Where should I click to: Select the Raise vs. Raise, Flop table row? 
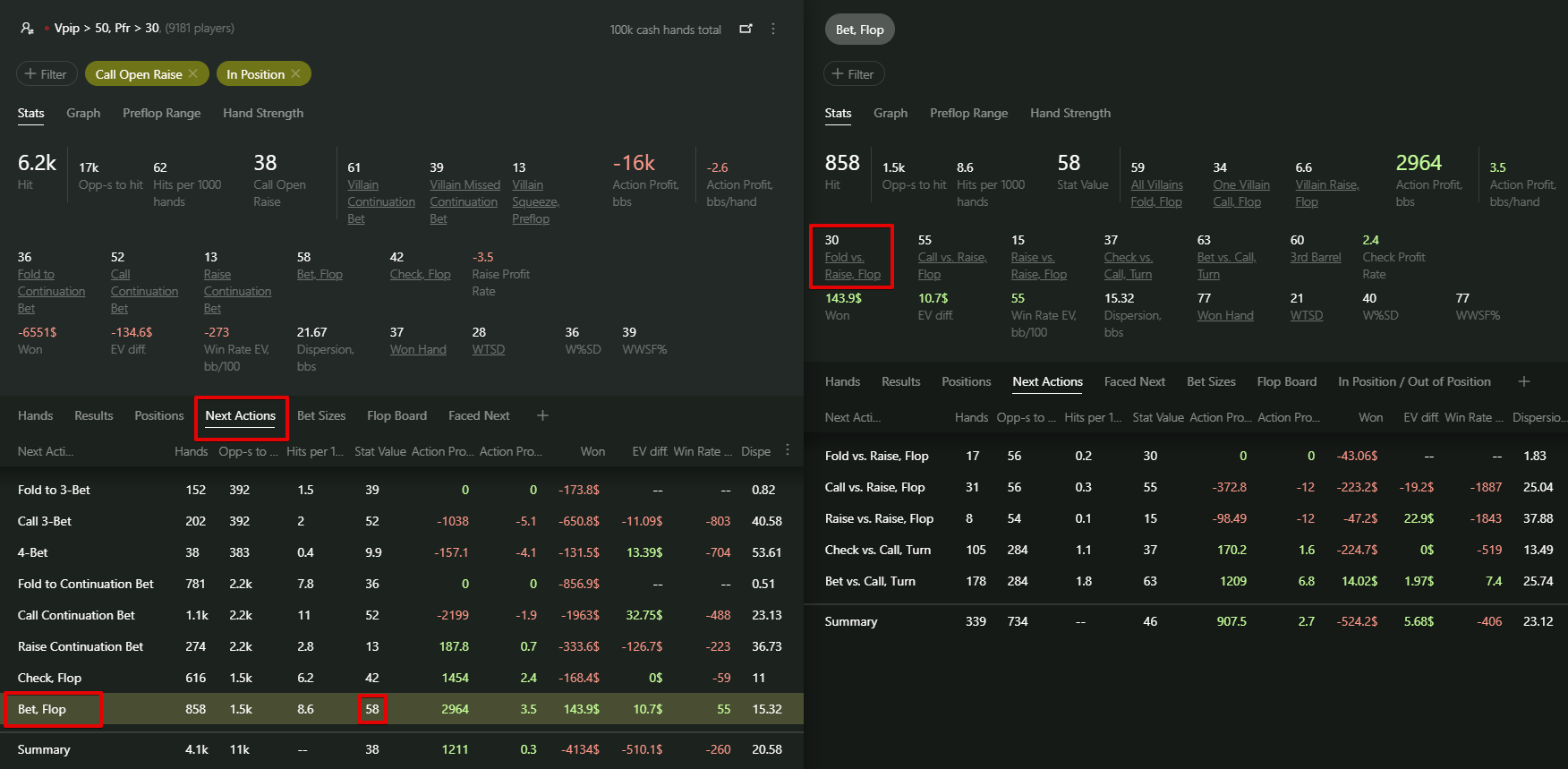pyautogui.click(x=1187, y=518)
